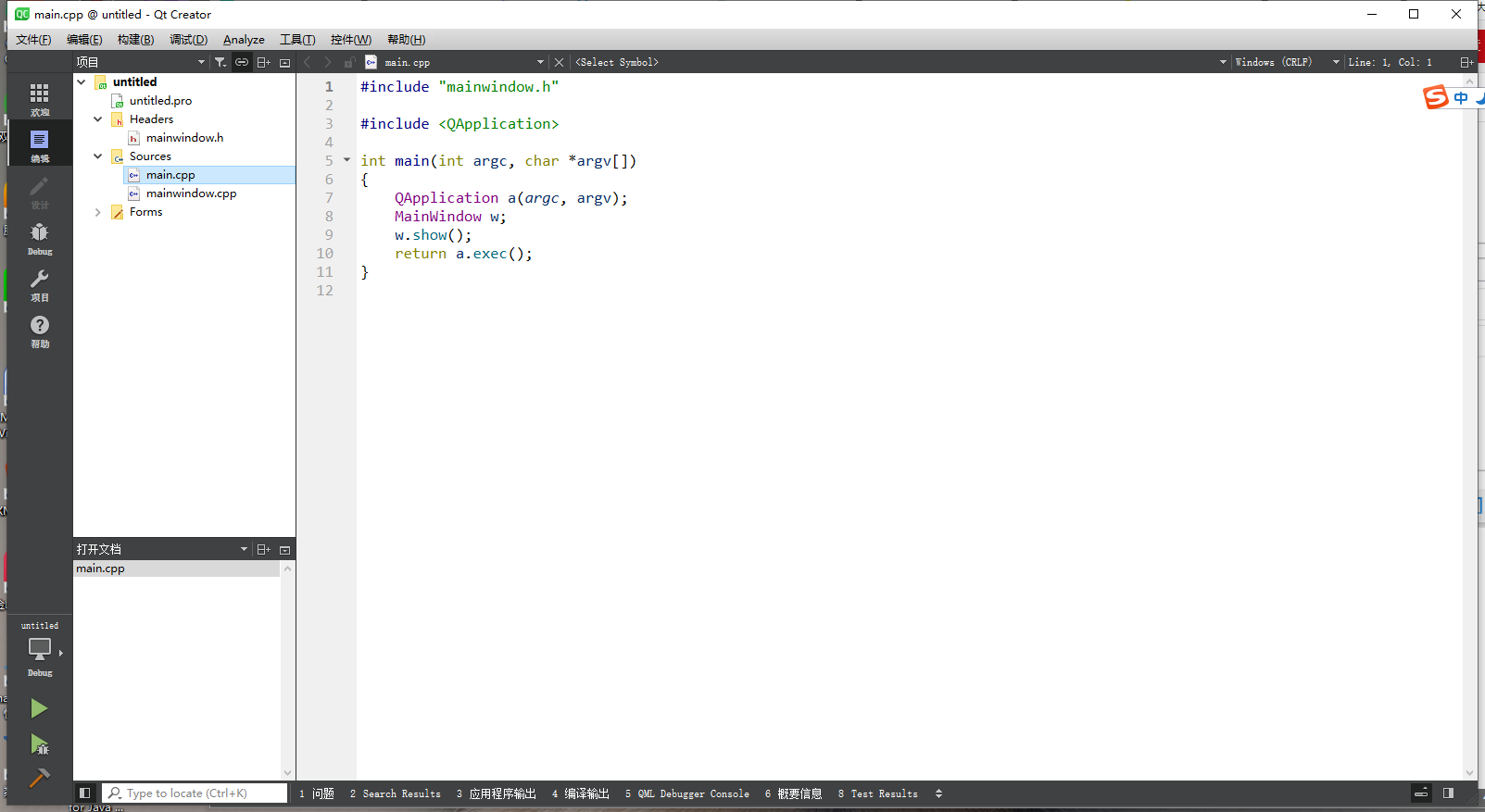This screenshot has height=812, width=1485.
Task: Show the Search Results pane
Action: pos(395,793)
